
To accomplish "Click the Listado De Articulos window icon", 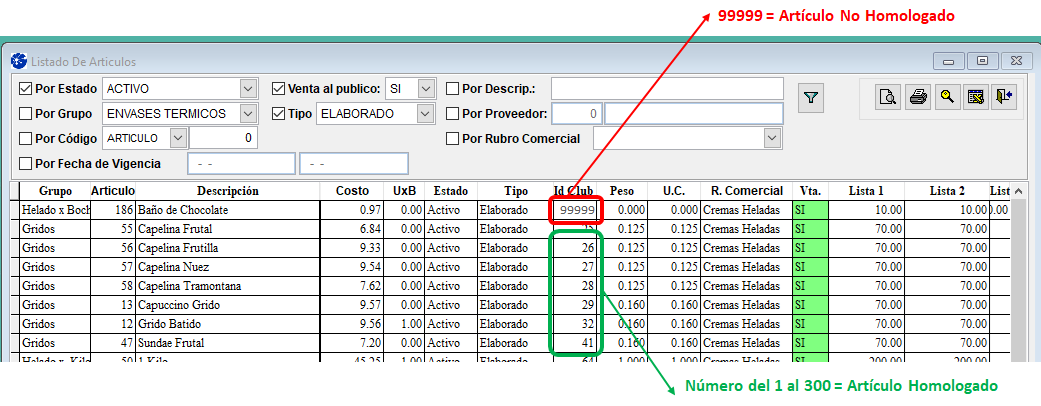I will pos(18,60).
